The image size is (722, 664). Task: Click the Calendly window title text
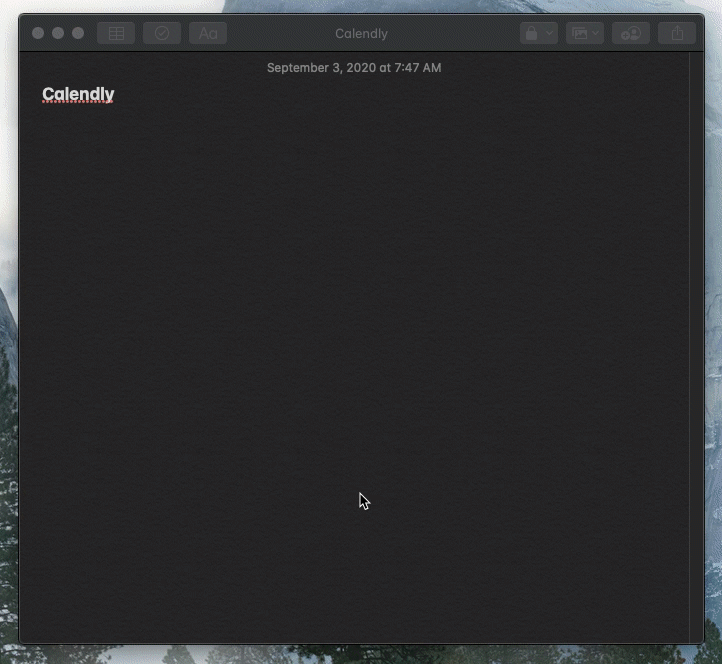tap(361, 34)
